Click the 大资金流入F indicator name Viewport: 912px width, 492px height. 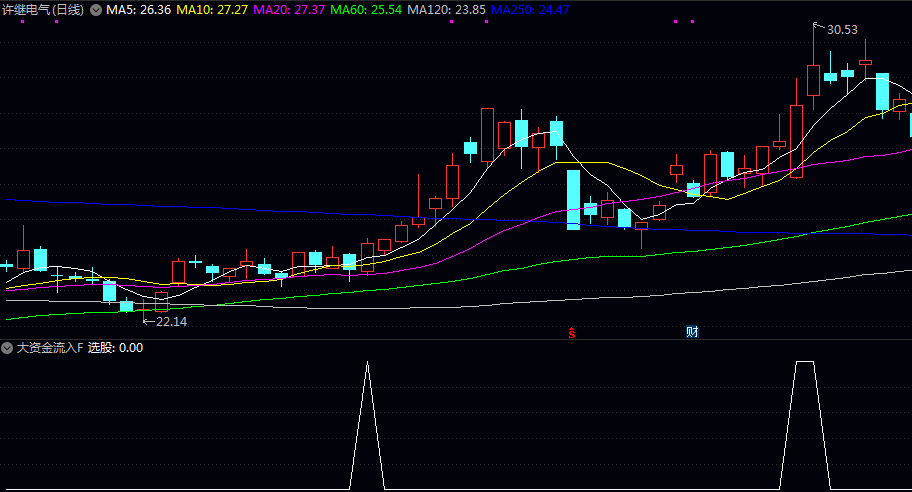[49, 348]
